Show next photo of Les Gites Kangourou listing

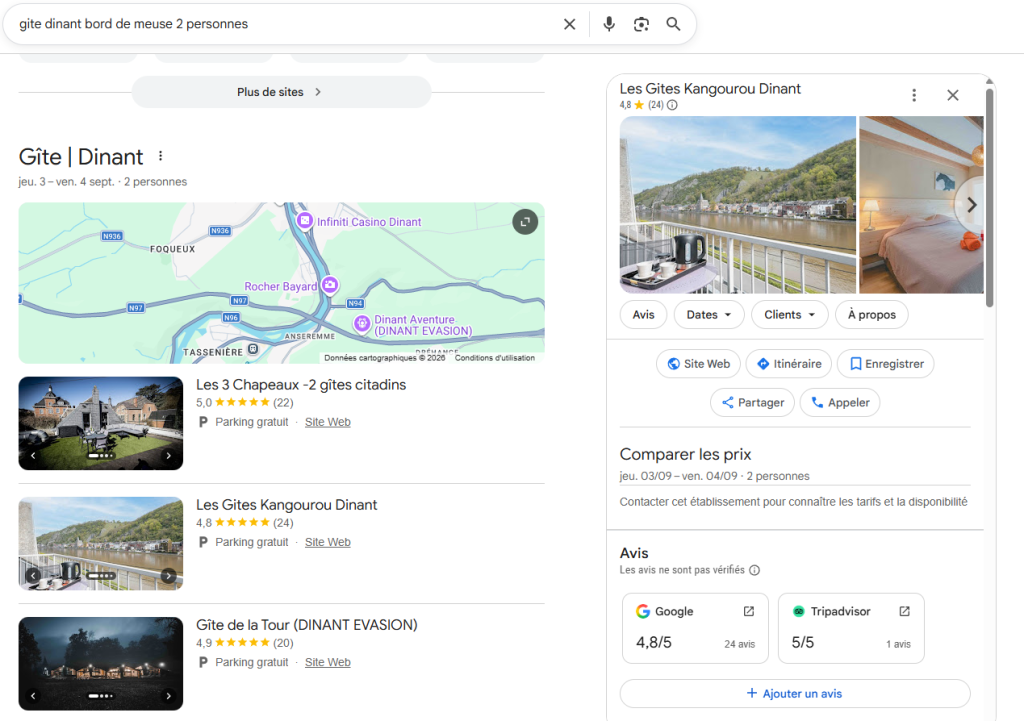click(168, 576)
